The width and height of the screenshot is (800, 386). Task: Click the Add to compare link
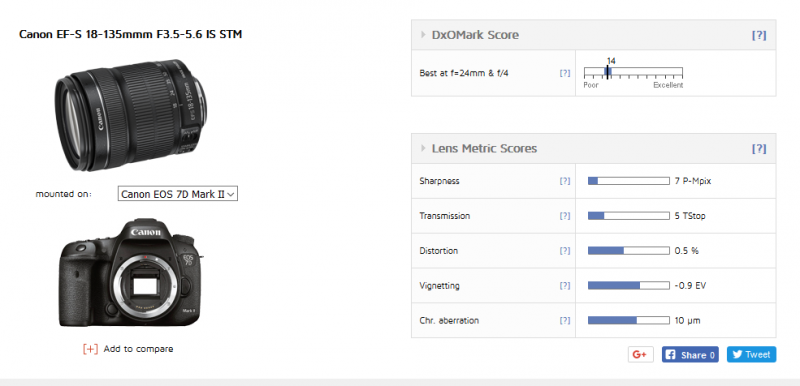click(138, 349)
